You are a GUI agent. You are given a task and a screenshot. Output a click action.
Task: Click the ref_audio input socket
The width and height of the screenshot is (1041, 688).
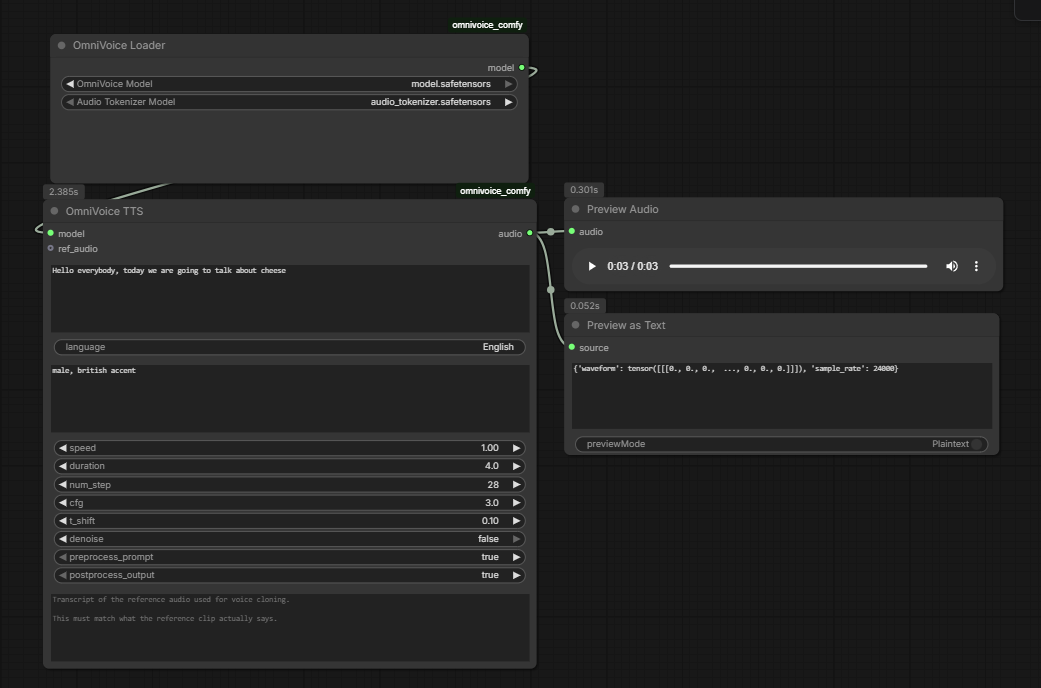click(x=50, y=248)
